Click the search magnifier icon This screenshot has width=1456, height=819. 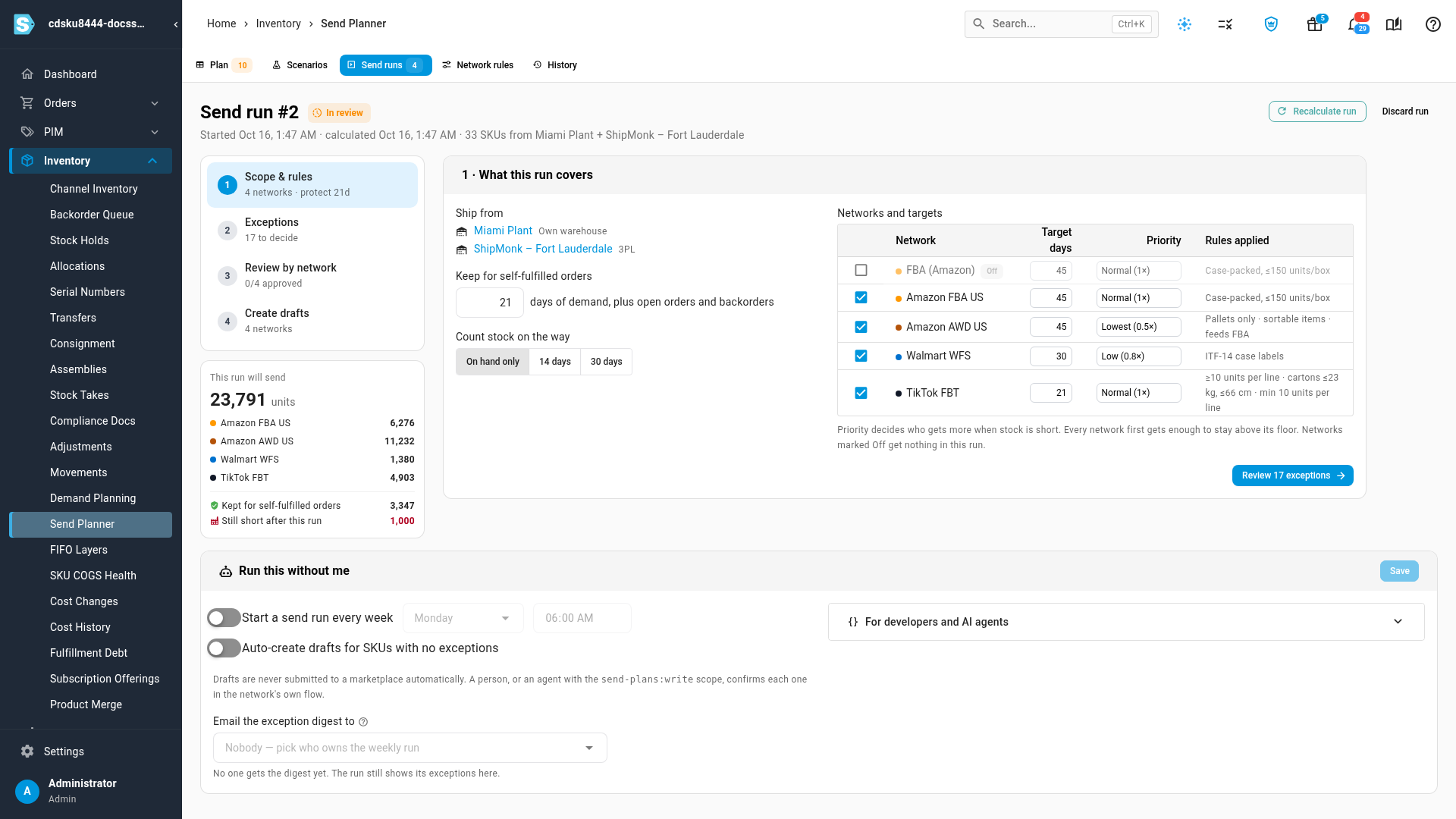click(979, 24)
